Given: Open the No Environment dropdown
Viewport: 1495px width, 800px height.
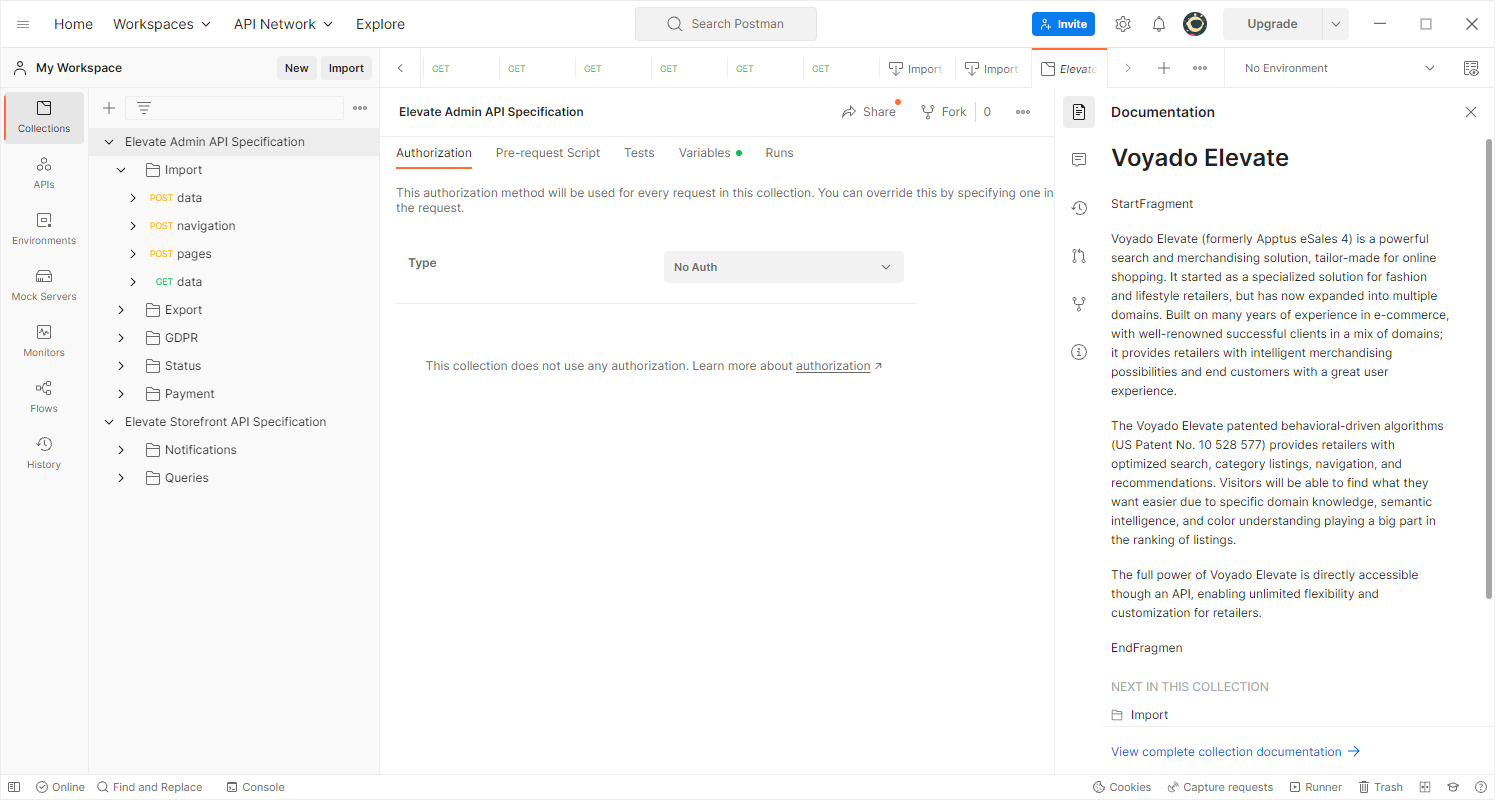Looking at the screenshot, I should pyautogui.click(x=1339, y=68).
